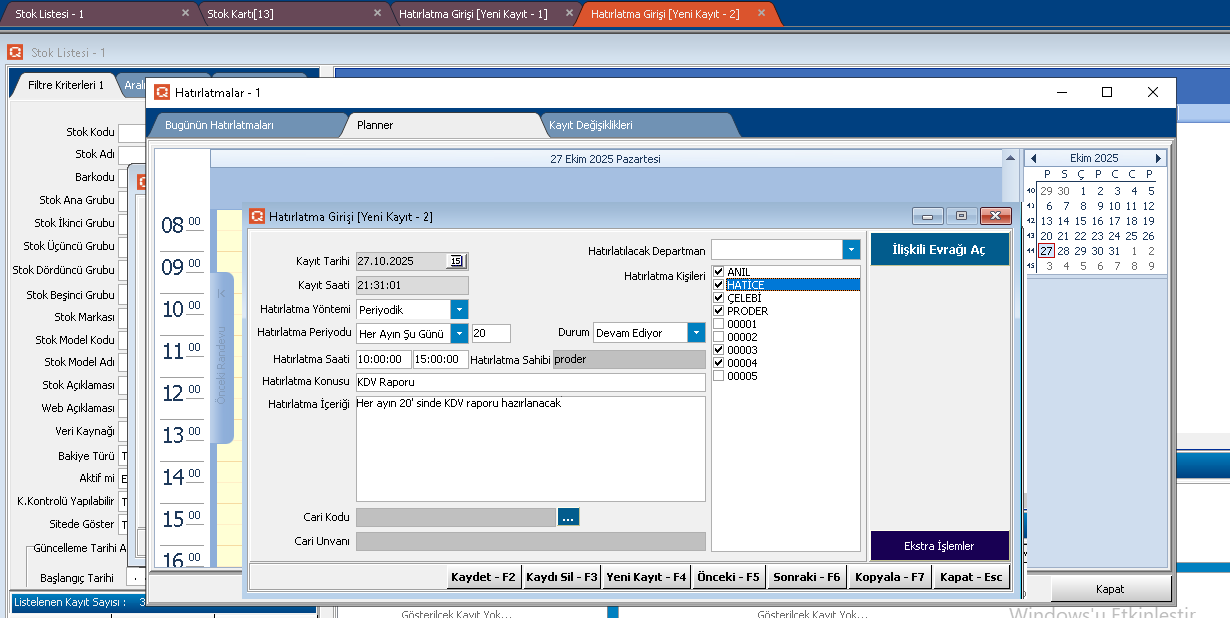Open the Durum status dropdown
Screen dimensions: 1230x618
(696, 333)
